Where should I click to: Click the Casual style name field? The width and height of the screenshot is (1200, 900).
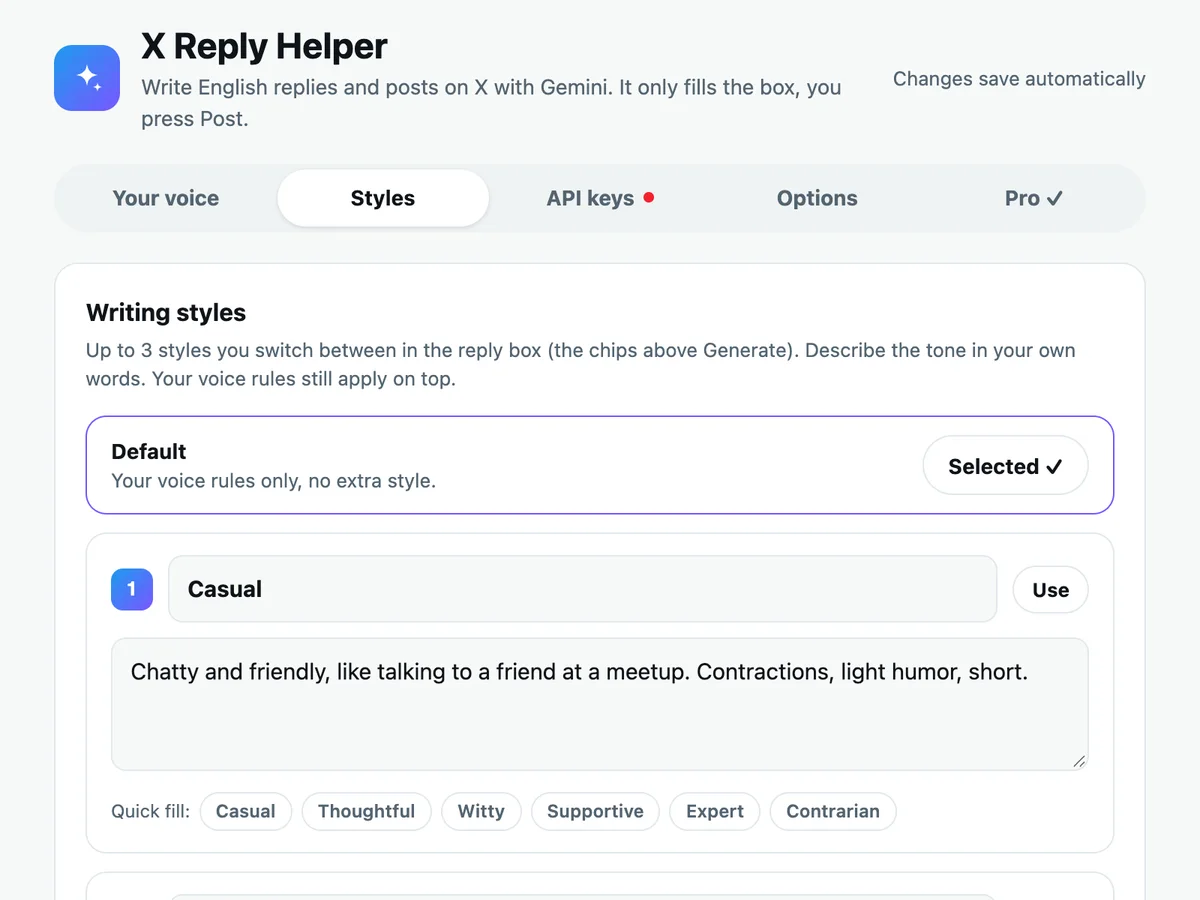tap(583, 589)
